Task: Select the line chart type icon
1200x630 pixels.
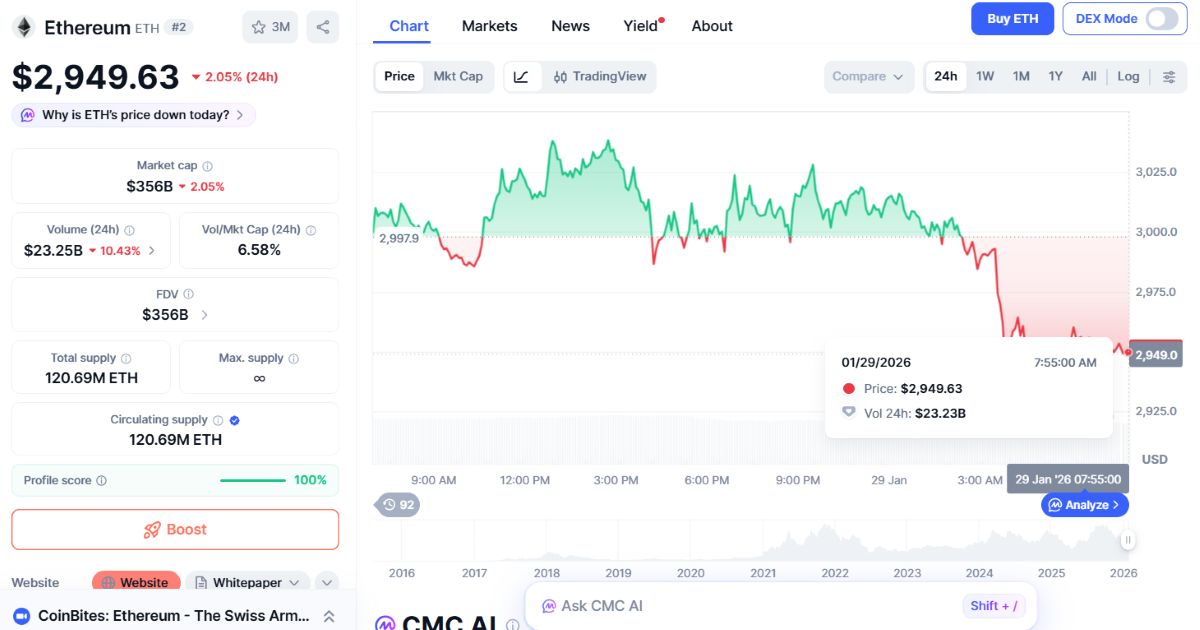Action: coord(522,77)
